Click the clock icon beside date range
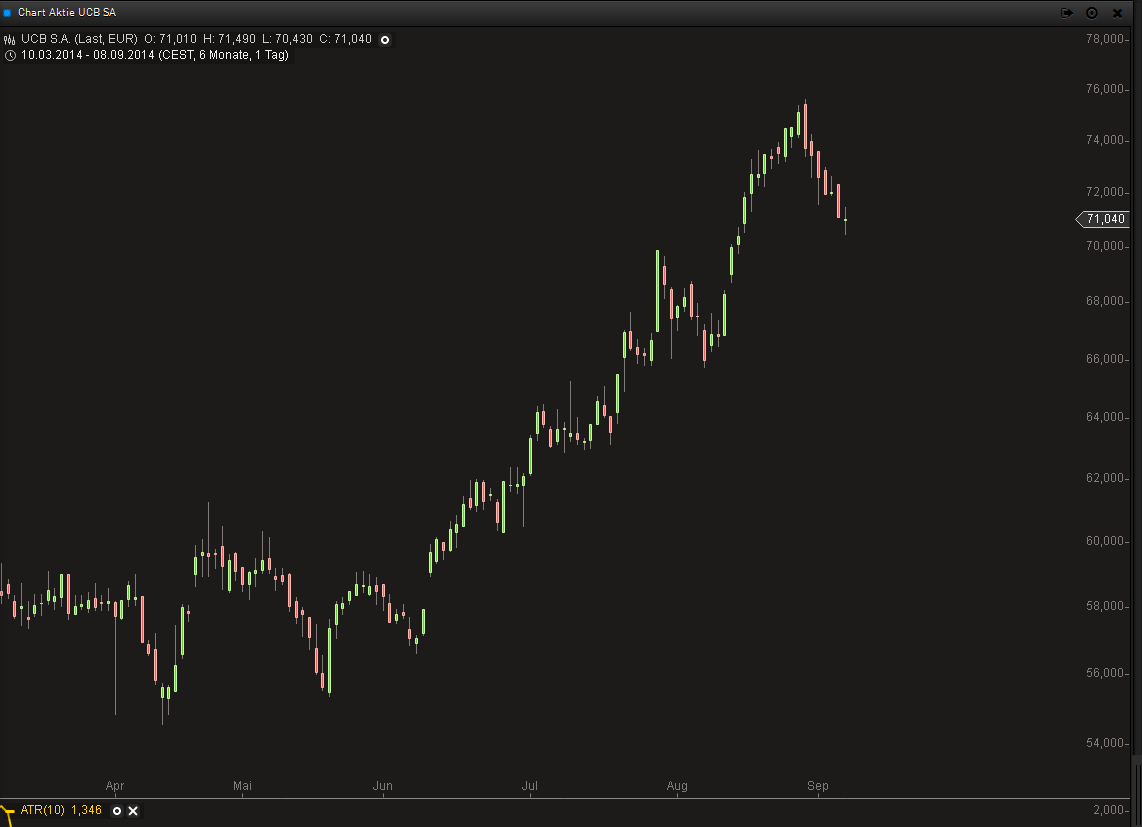The image size is (1142, 827). [10, 55]
